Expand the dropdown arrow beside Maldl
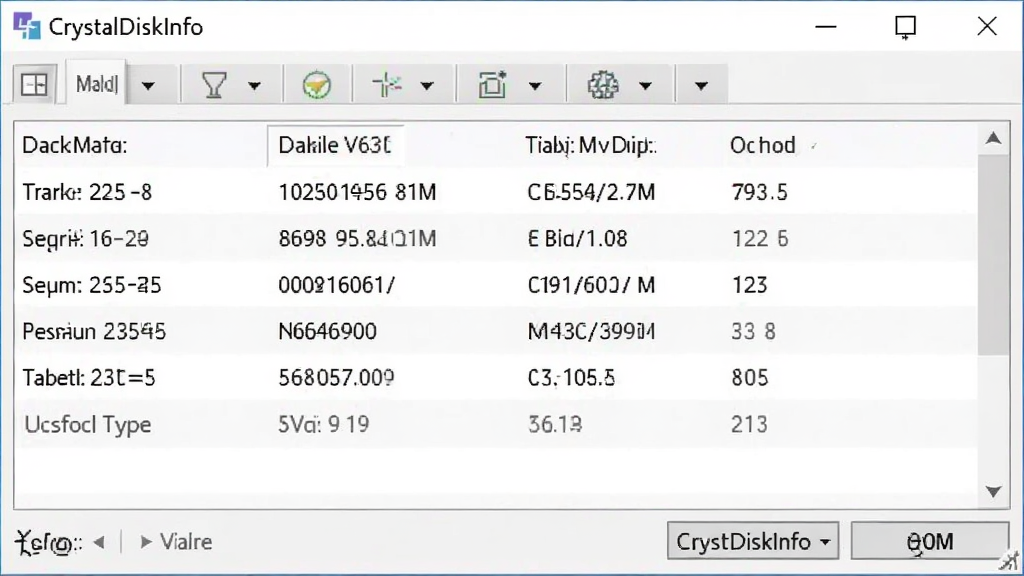 pyautogui.click(x=148, y=86)
